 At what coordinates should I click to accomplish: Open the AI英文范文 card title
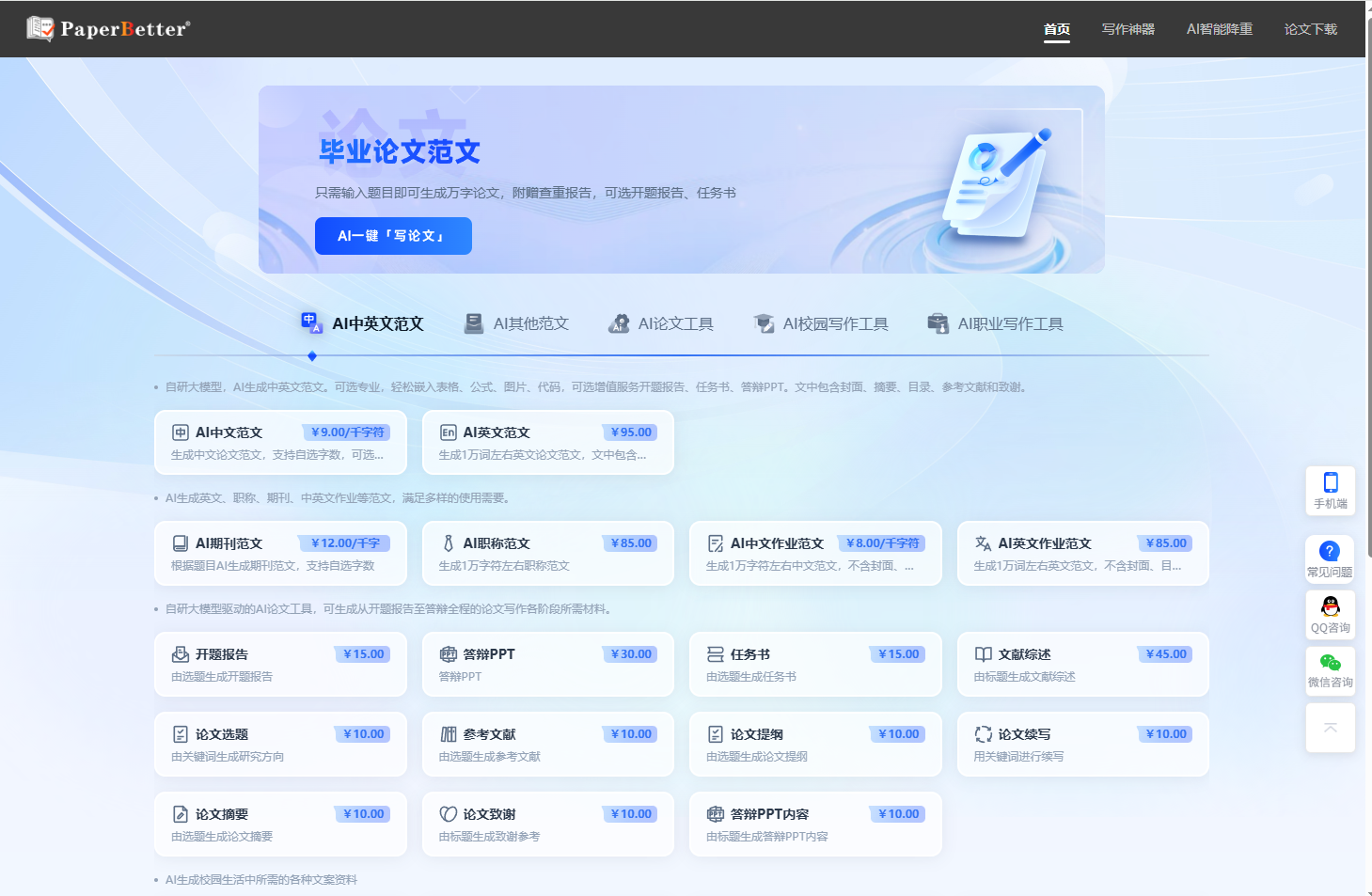(497, 432)
